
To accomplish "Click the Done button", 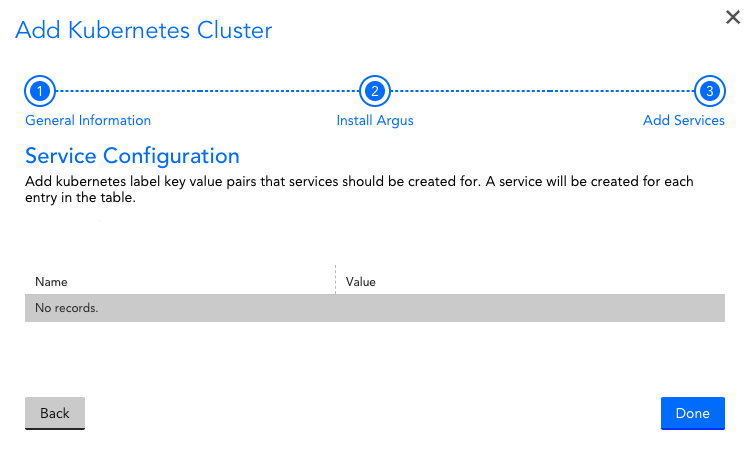I will coord(693,413).
